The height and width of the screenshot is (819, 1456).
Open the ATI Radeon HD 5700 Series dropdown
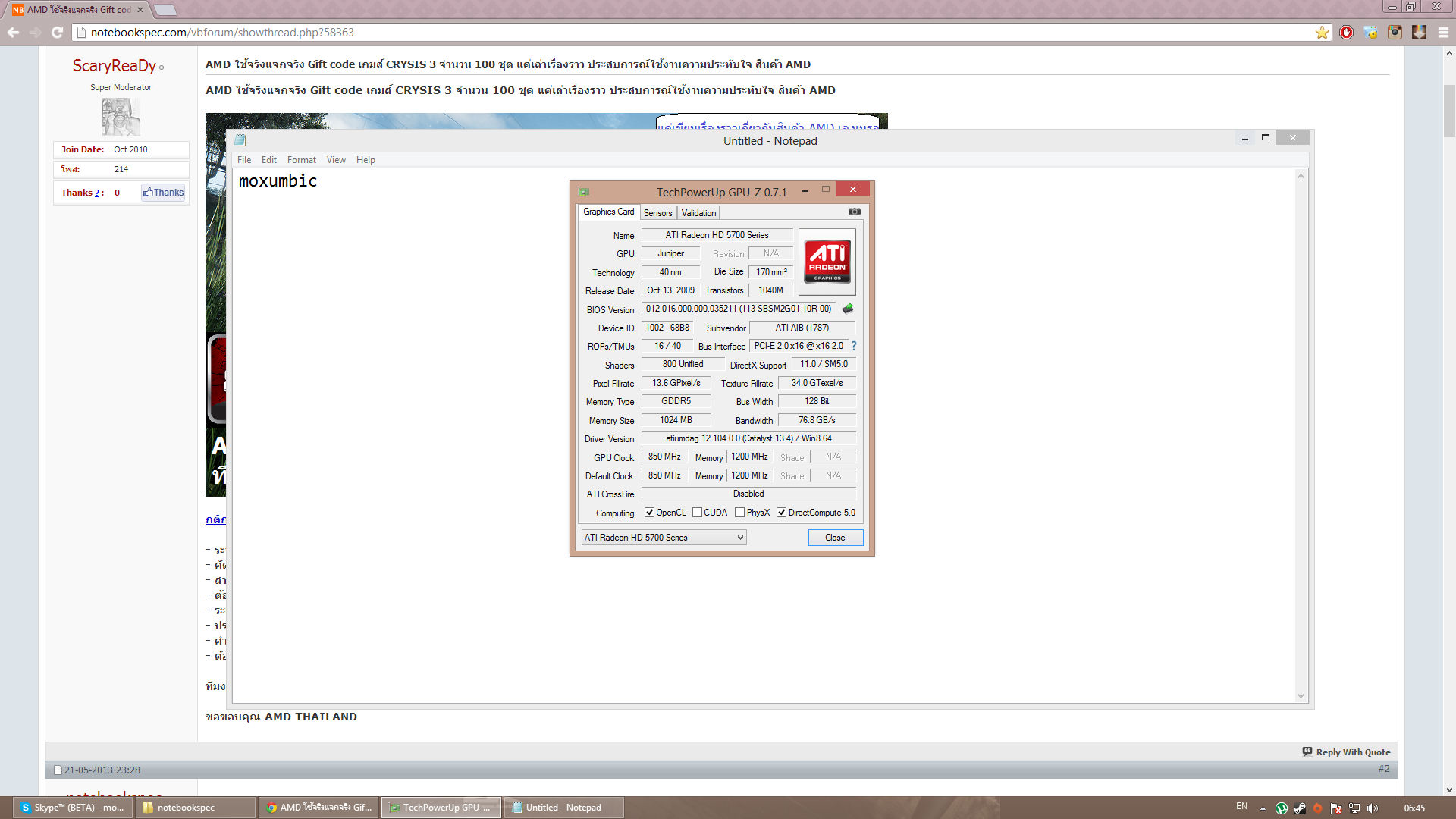(x=664, y=538)
